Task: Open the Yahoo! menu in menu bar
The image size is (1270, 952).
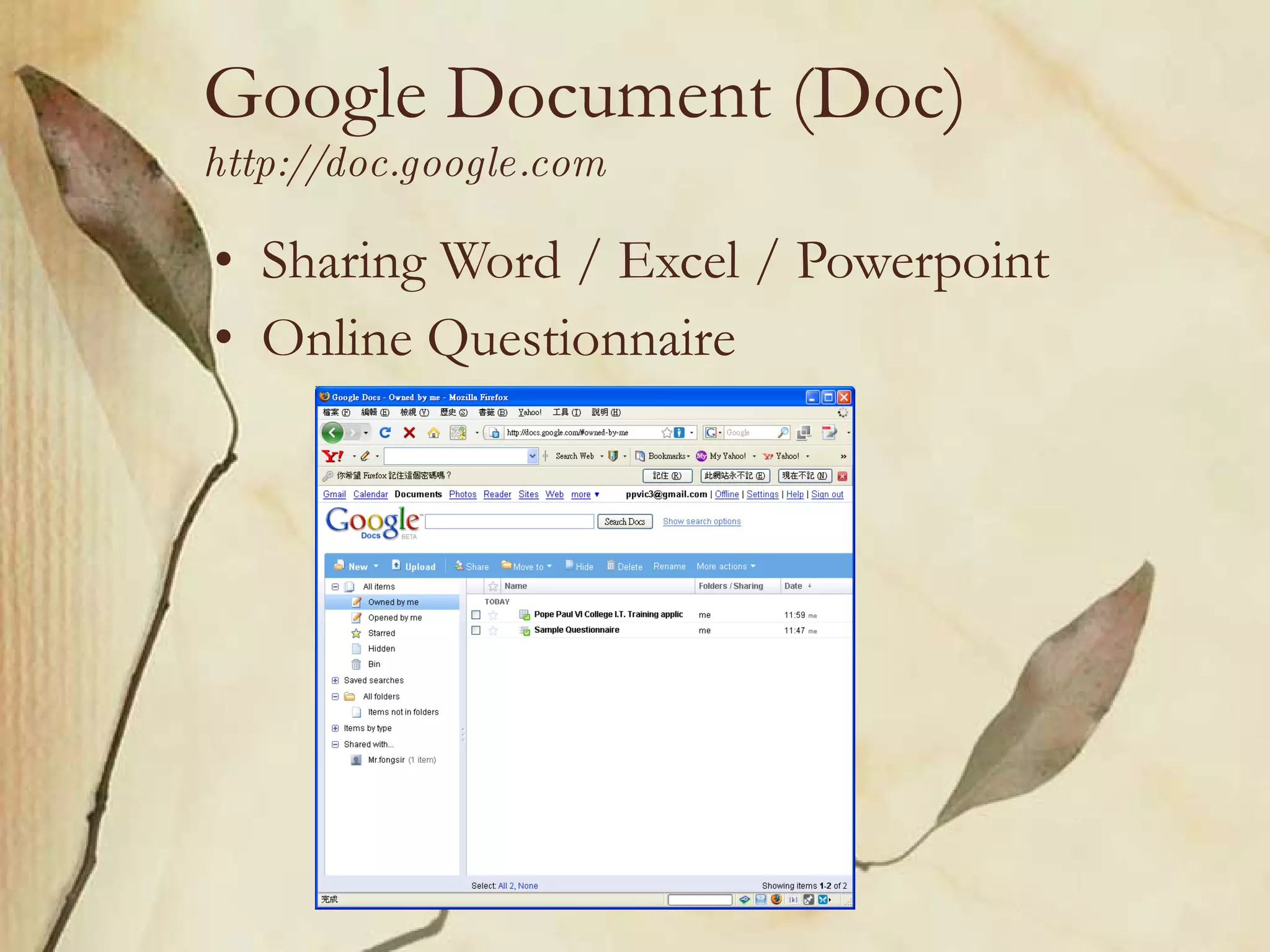Action: pyautogui.click(x=530, y=413)
